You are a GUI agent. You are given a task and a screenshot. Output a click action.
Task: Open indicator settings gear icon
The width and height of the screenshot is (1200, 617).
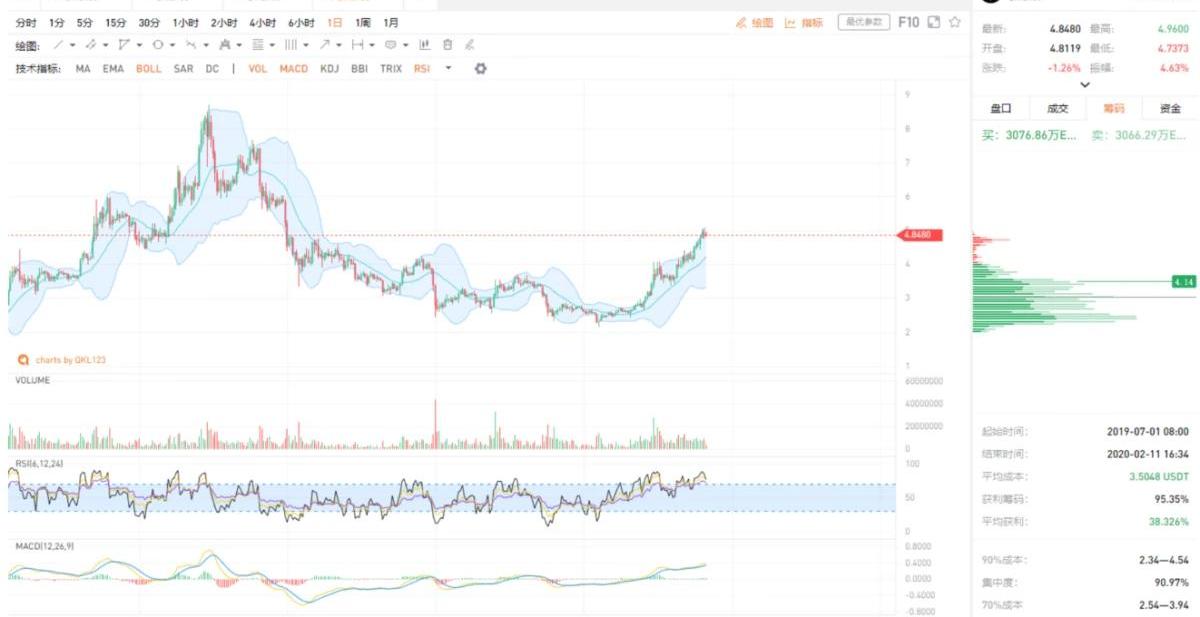pos(480,68)
